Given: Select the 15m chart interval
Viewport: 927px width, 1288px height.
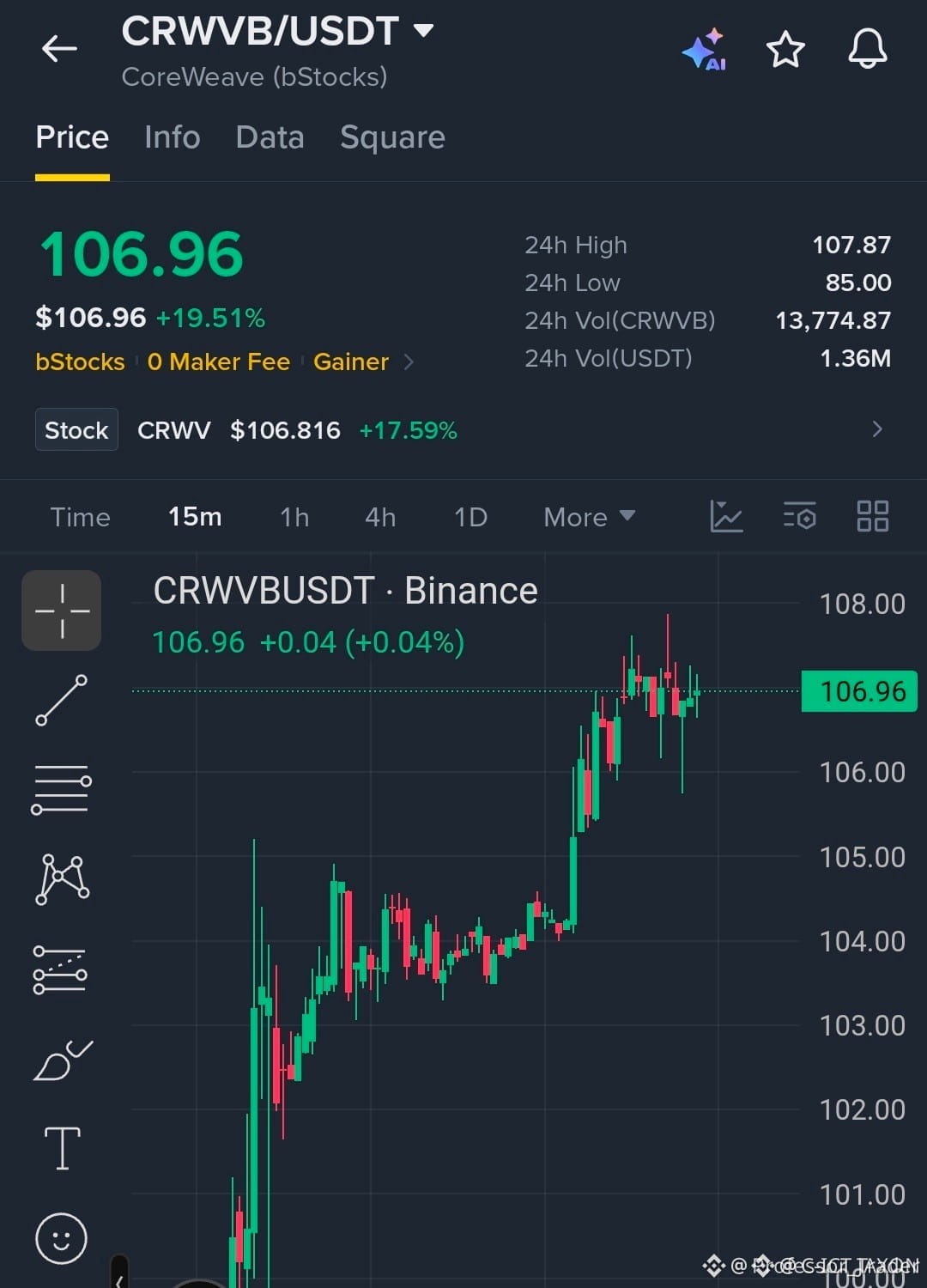Looking at the screenshot, I should 195,517.
